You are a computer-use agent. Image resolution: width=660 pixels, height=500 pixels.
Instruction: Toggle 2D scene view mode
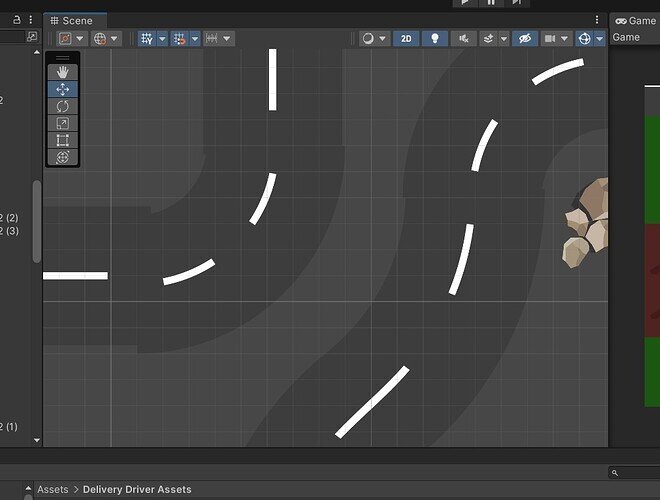pyautogui.click(x=406, y=39)
